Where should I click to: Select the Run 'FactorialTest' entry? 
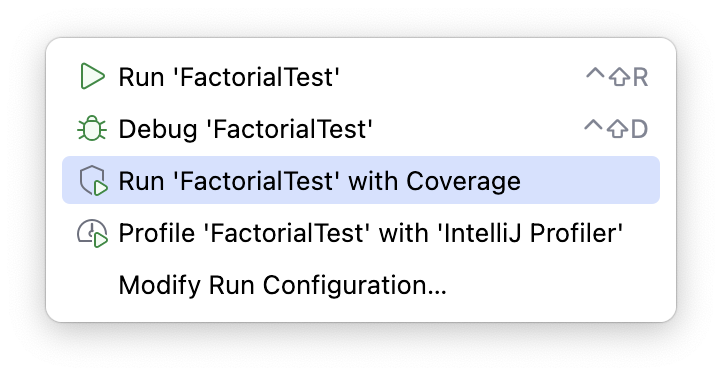tap(361, 76)
